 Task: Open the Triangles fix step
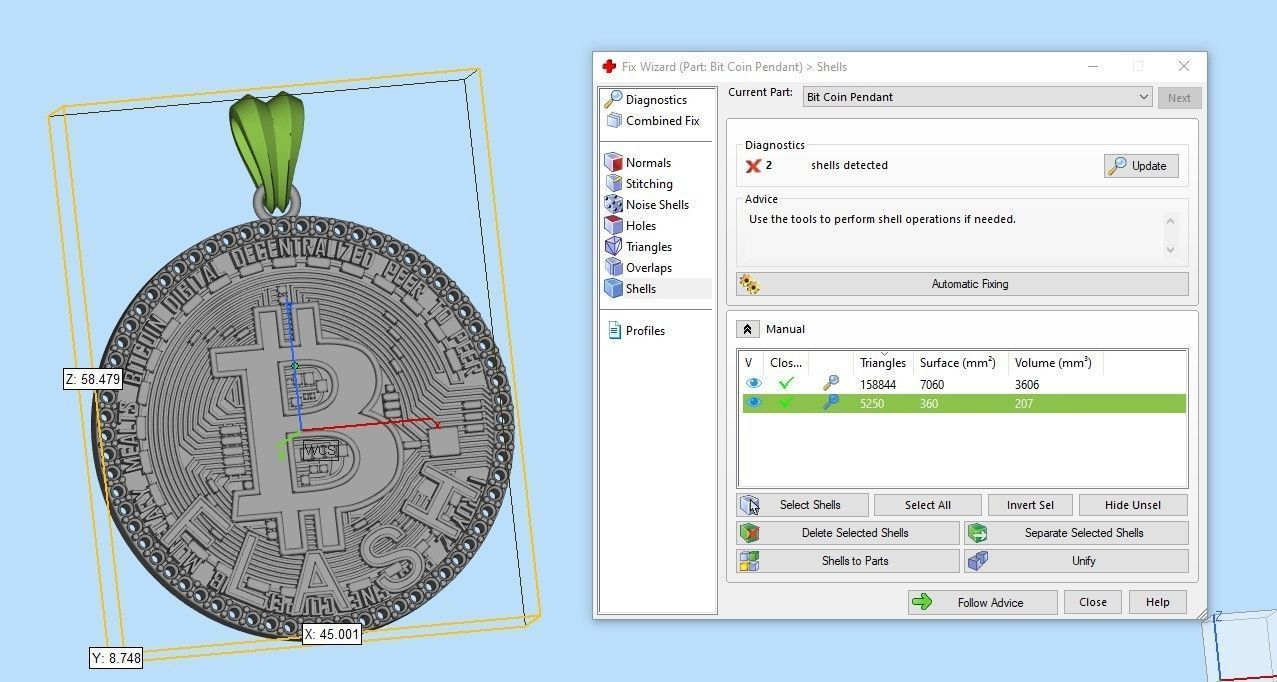(x=649, y=247)
